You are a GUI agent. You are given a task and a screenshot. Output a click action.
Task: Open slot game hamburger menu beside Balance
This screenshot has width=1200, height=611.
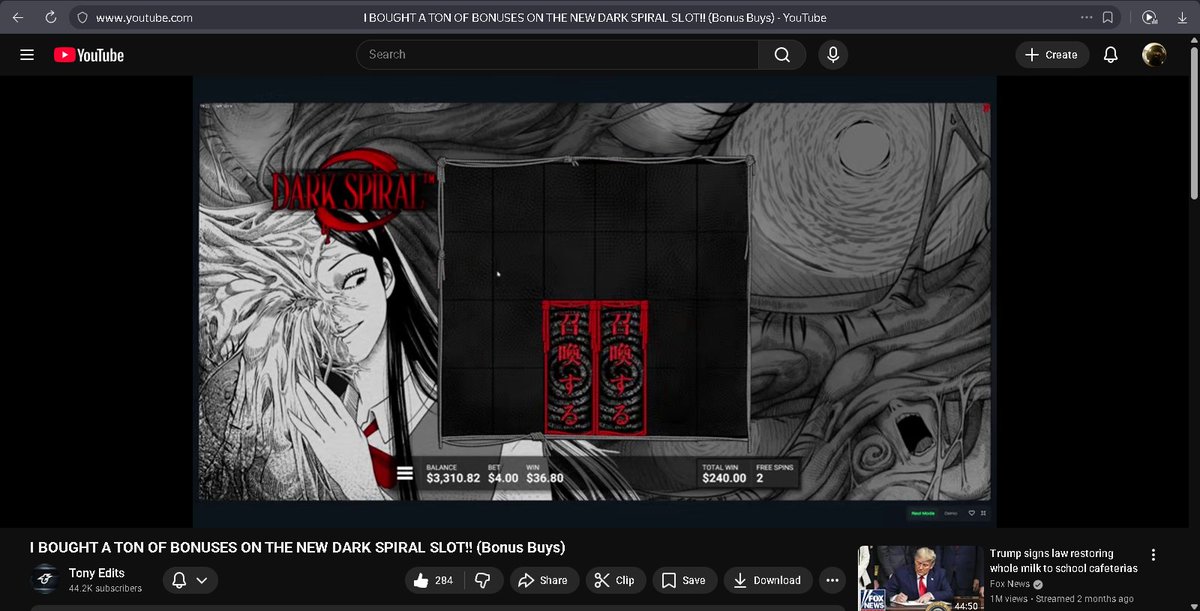click(405, 474)
